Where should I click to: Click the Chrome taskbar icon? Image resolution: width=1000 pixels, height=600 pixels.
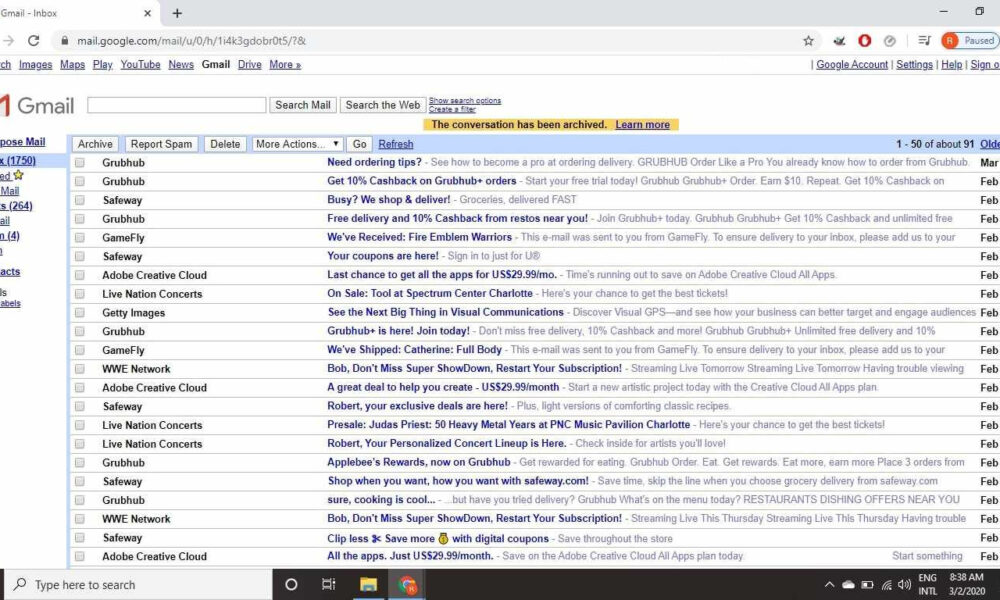coord(407,584)
